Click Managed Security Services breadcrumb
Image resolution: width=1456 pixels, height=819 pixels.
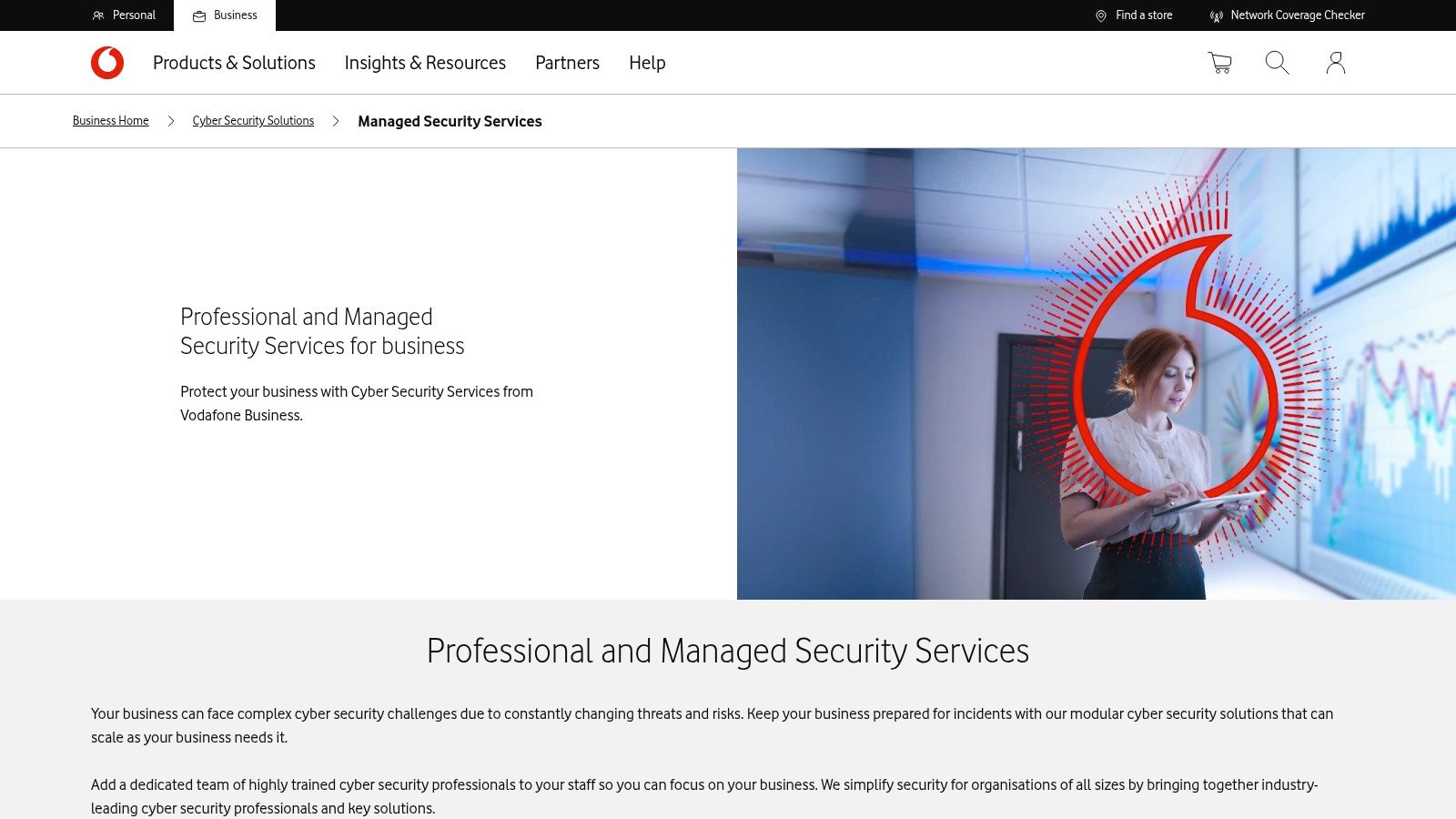(450, 121)
